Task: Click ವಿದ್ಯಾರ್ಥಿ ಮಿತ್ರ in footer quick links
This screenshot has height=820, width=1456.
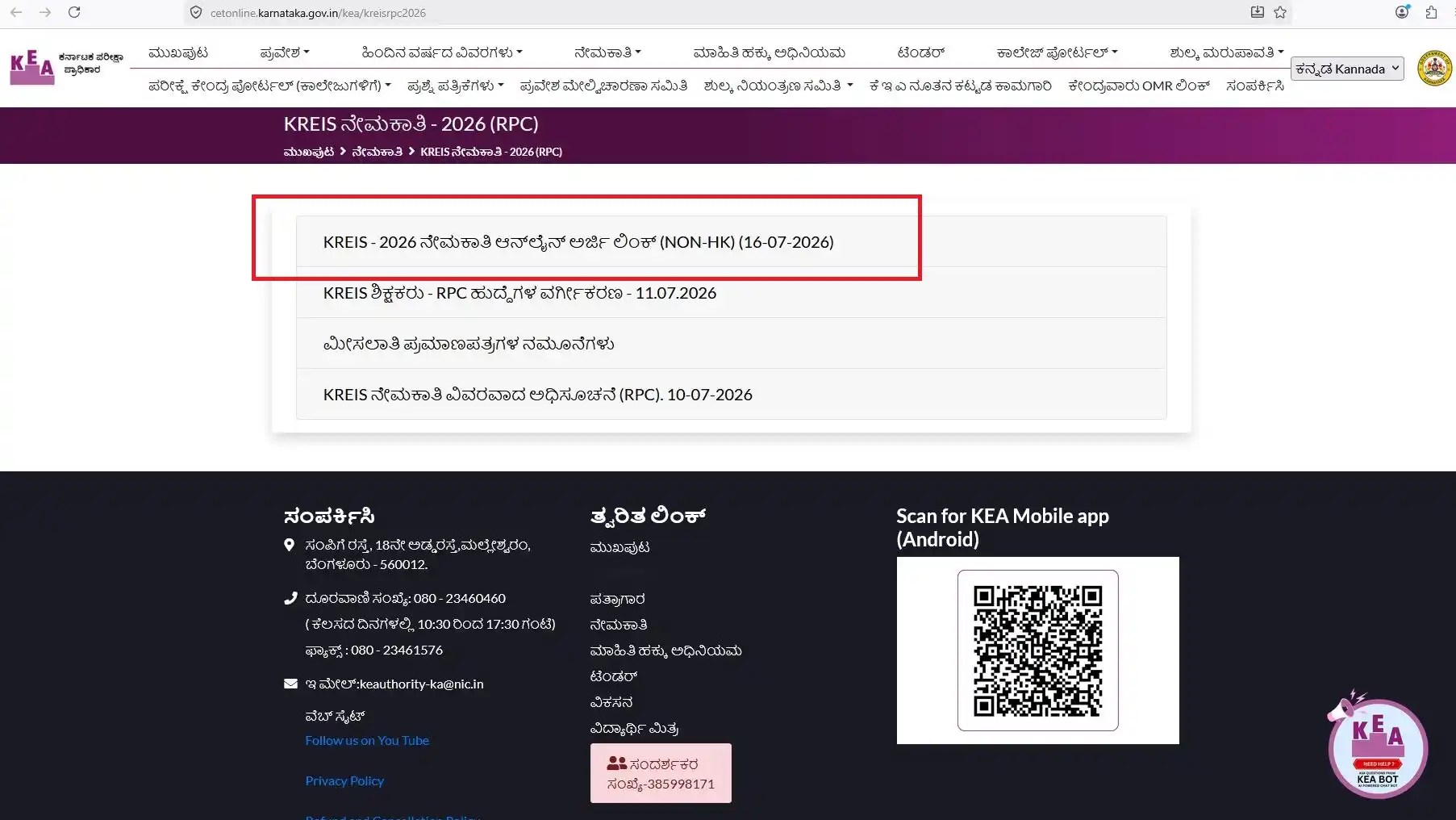Action: [634, 728]
